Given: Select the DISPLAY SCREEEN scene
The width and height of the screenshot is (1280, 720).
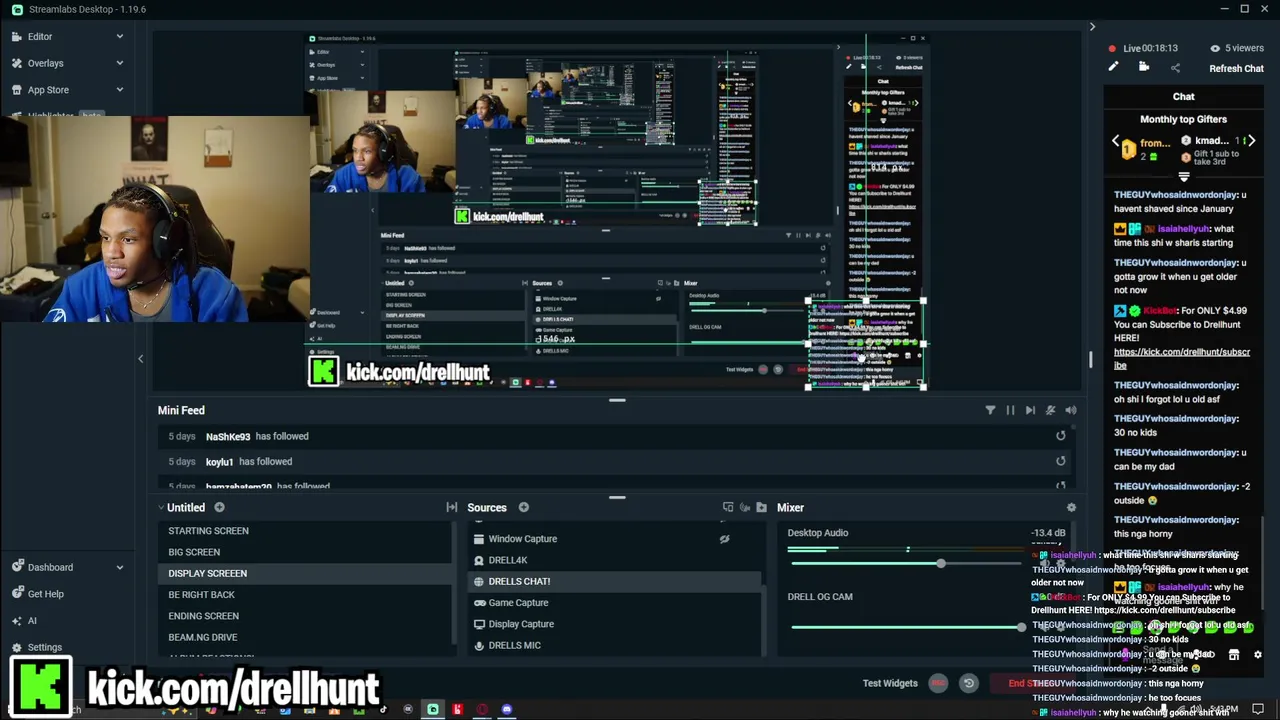Looking at the screenshot, I should point(305,574).
